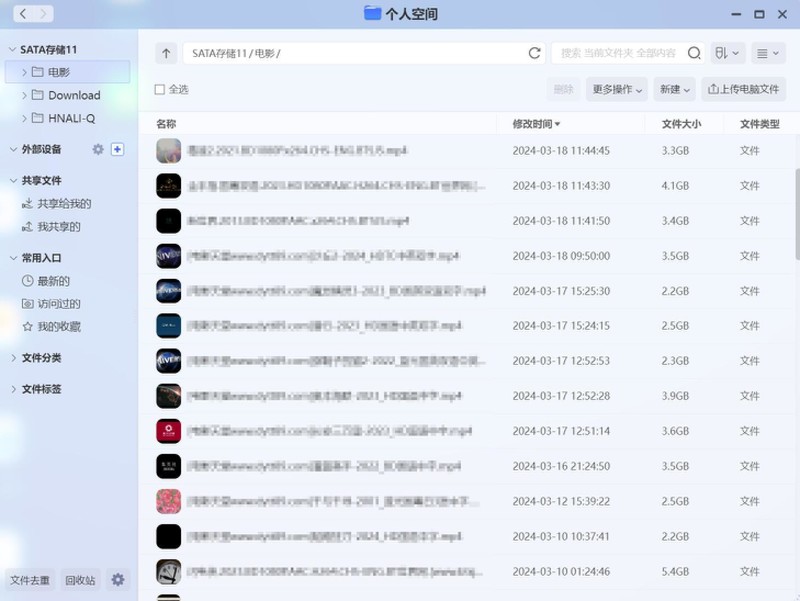Open external device settings gear

(98, 149)
